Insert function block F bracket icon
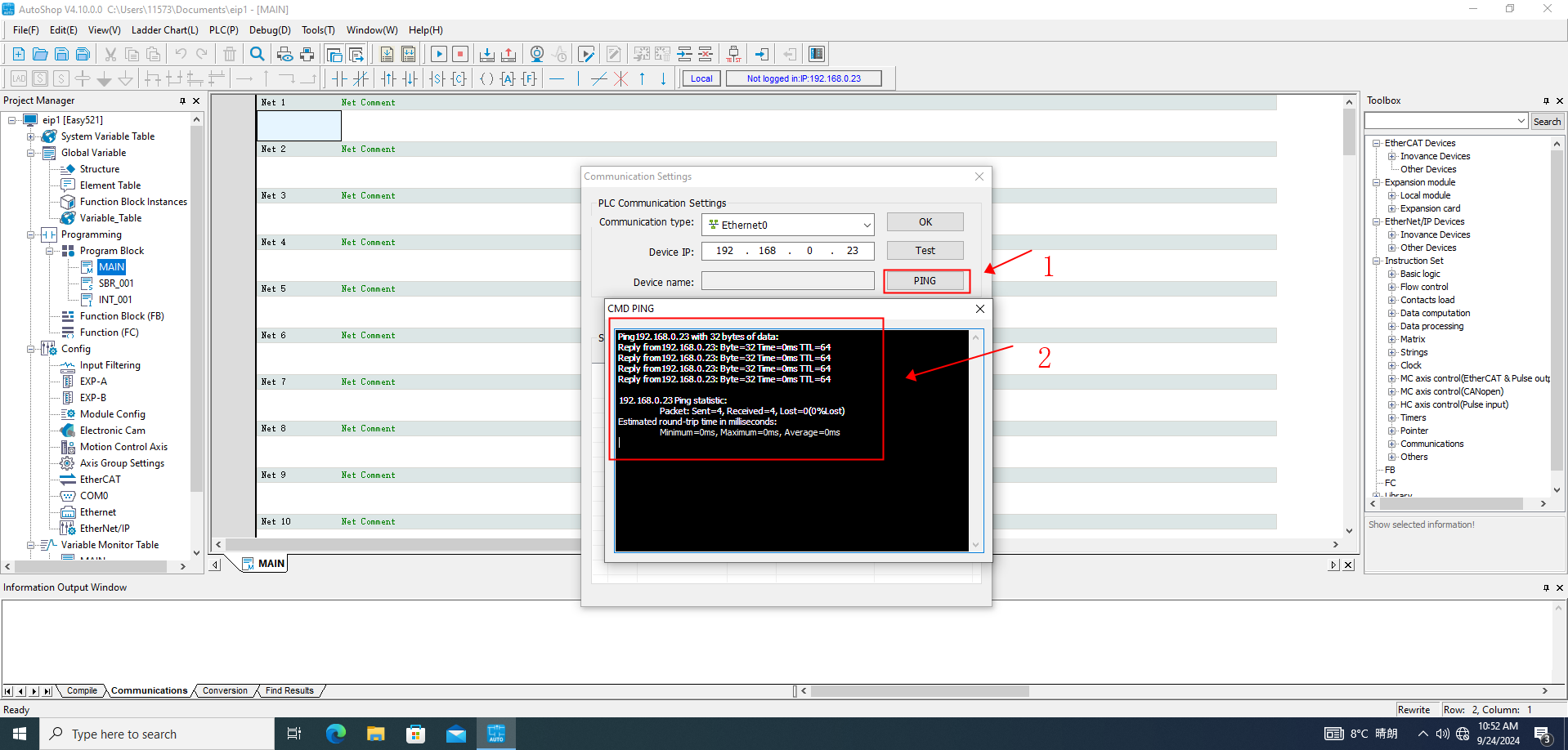1568x750 pixels. (x=530, y=78)
